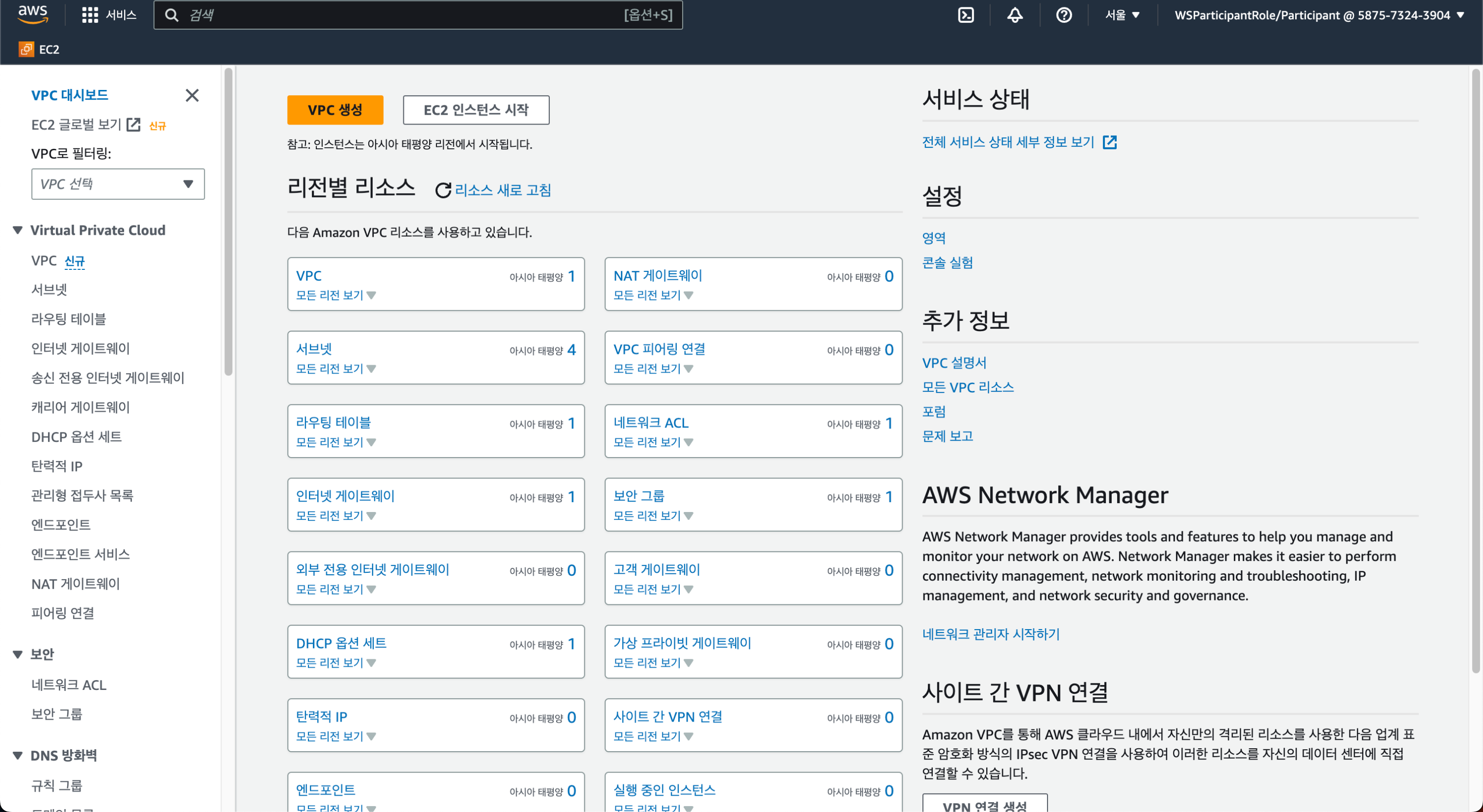The height and width of the screenshot is (812, 1483).
Task: Open the 영역 settings link
Action: 934,238
